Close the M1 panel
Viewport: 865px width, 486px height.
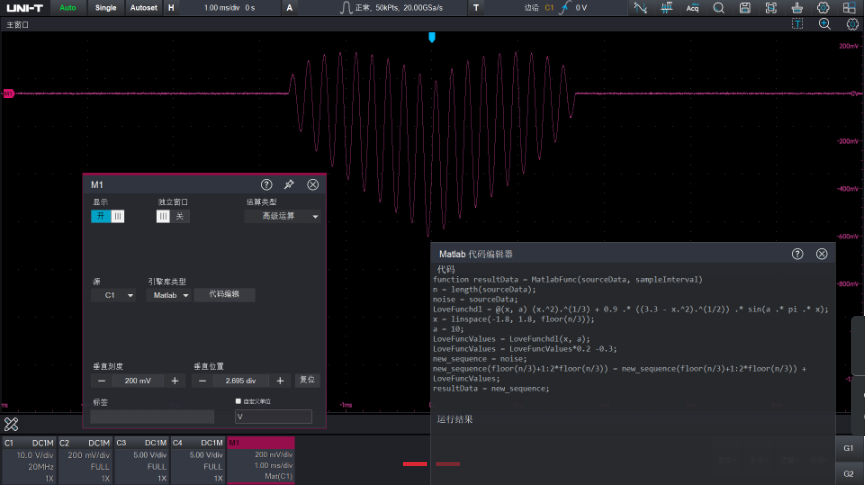[x=313, y=185]
